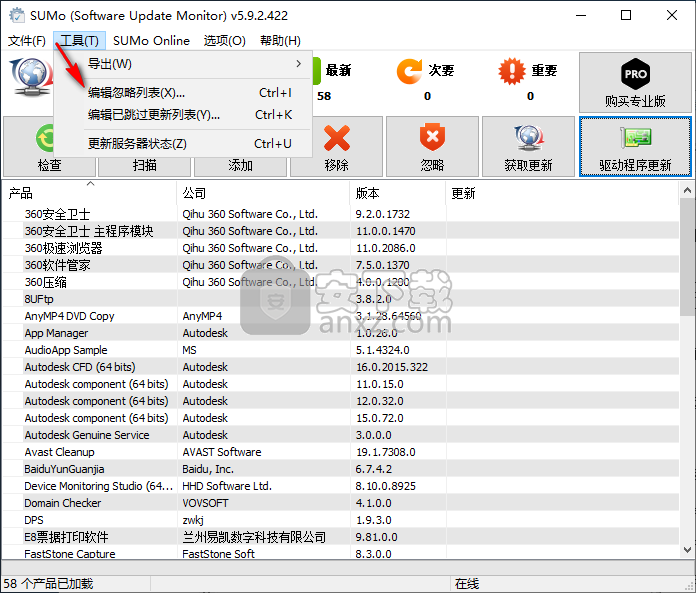This screenshot has height=593, width=696.
Task: Click the vertical scrollbar thumb
Action: click(x=687, y=257)
